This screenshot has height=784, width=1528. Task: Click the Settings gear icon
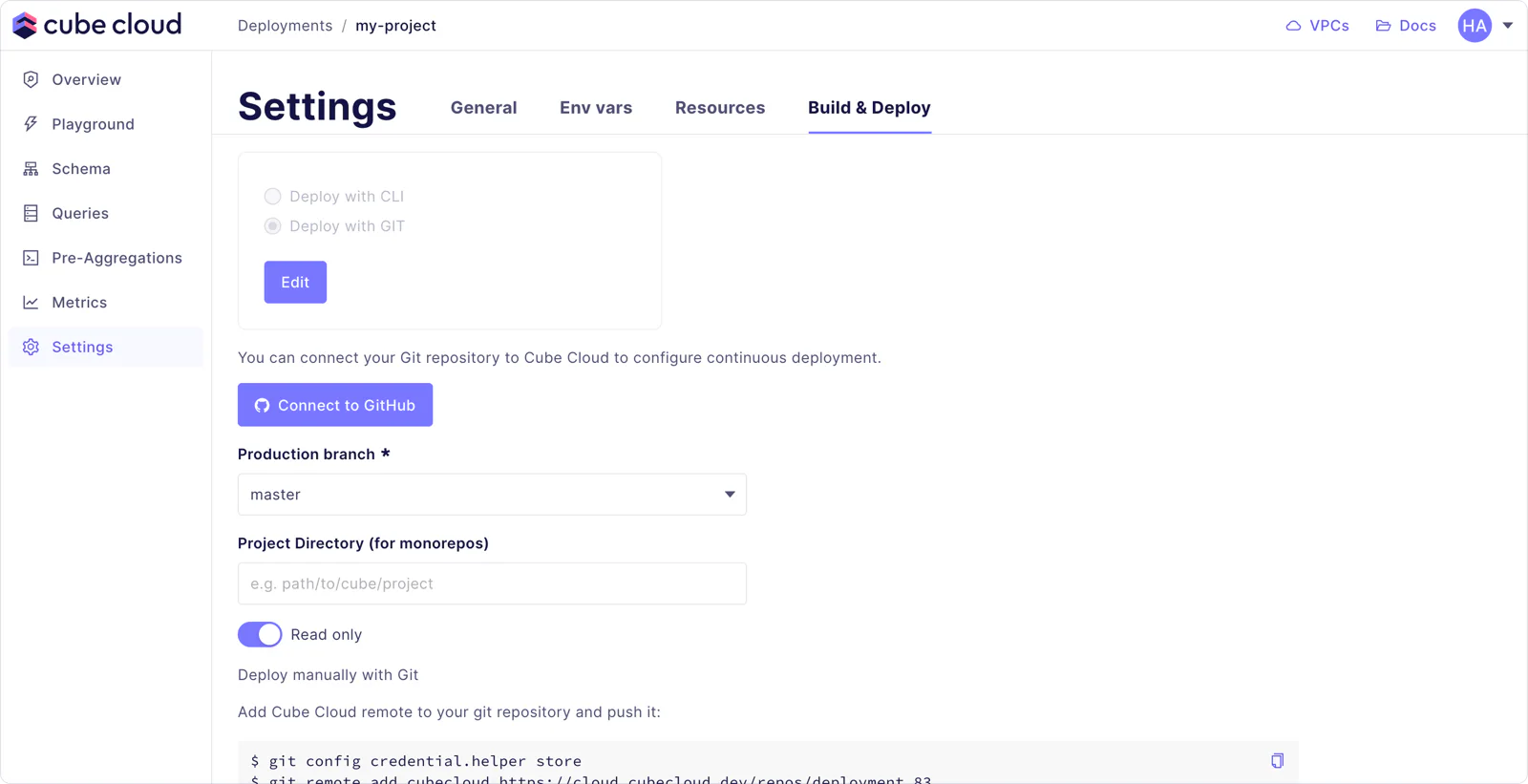(x=31, y=347)
